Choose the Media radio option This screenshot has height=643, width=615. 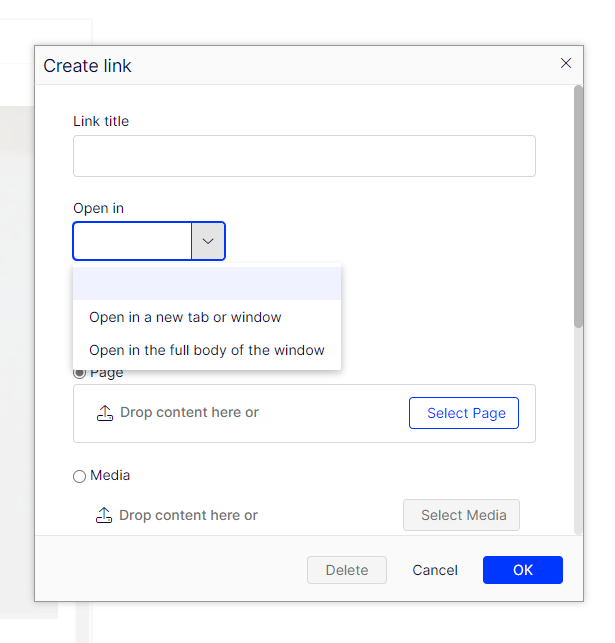tap(80, 477)
